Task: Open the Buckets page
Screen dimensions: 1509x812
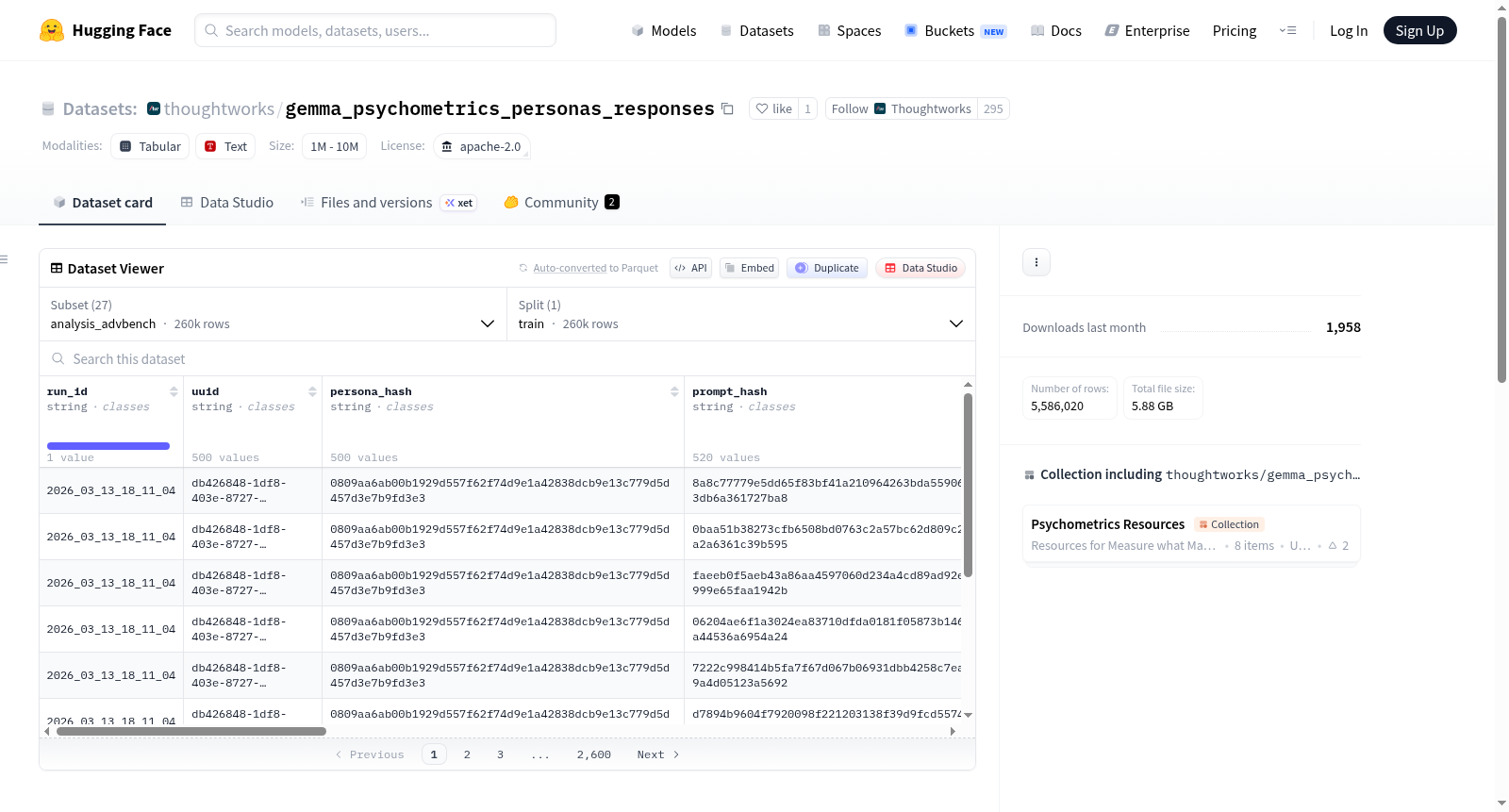Action: coord(955,30)
